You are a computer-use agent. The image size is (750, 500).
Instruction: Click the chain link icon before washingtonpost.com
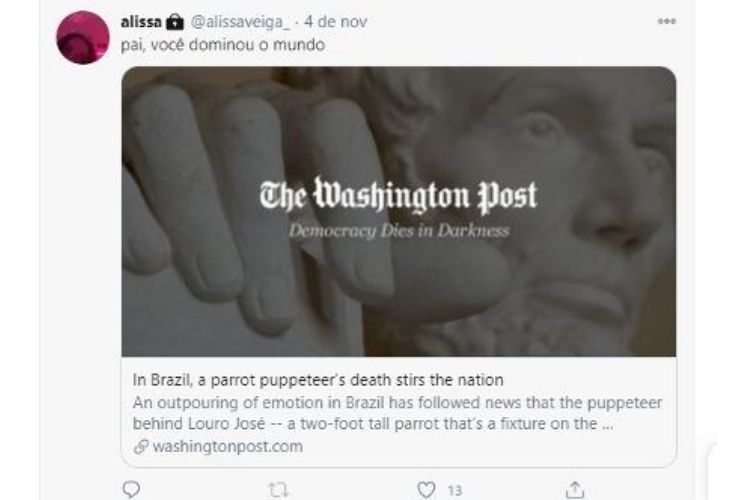141,446
